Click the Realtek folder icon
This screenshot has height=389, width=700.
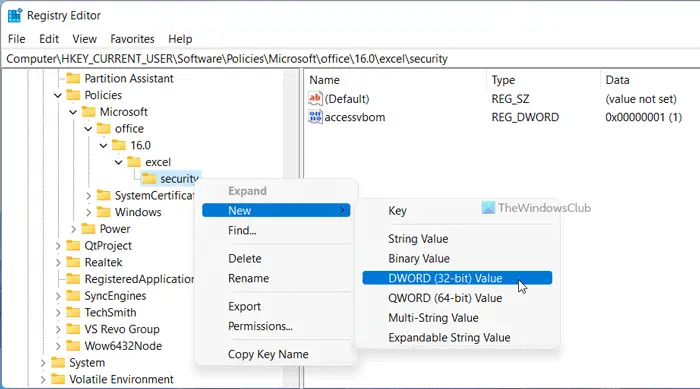click(x=73, y=262)
